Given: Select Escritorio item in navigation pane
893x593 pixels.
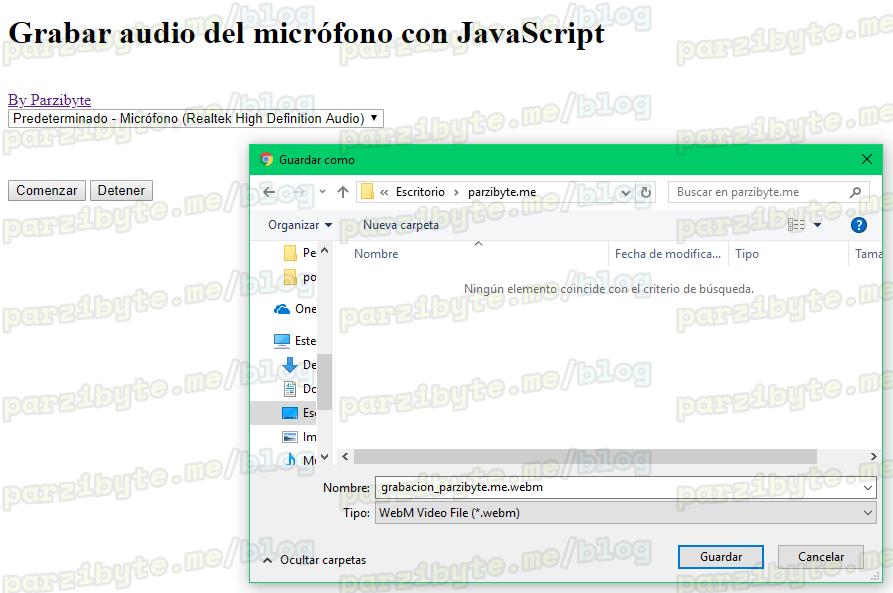Looking at the screenshot, I should (x=284, y=413).
